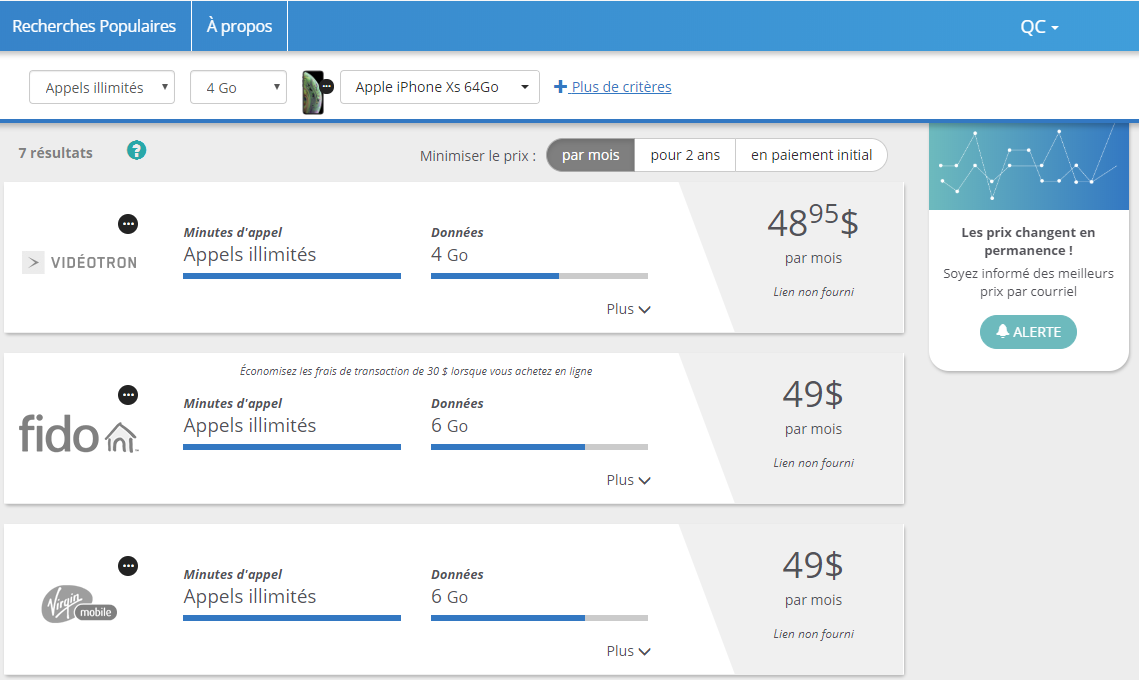
Task: Select the par mois price option
Action: pyautogui.click(x=591, y=155)
